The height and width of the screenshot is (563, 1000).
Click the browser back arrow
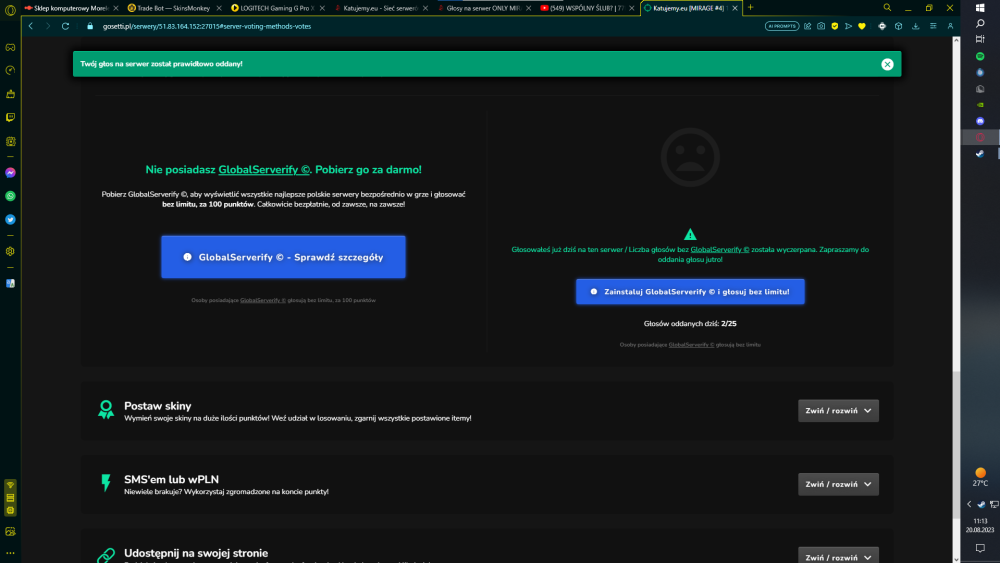point(31,26)
